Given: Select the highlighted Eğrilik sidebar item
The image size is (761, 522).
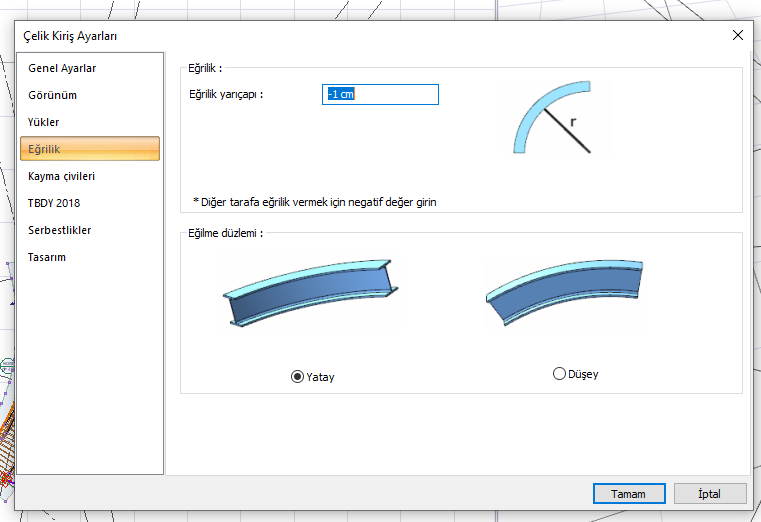Looking at the screenshot, I should pyautogui.click(x=46, y=149).
